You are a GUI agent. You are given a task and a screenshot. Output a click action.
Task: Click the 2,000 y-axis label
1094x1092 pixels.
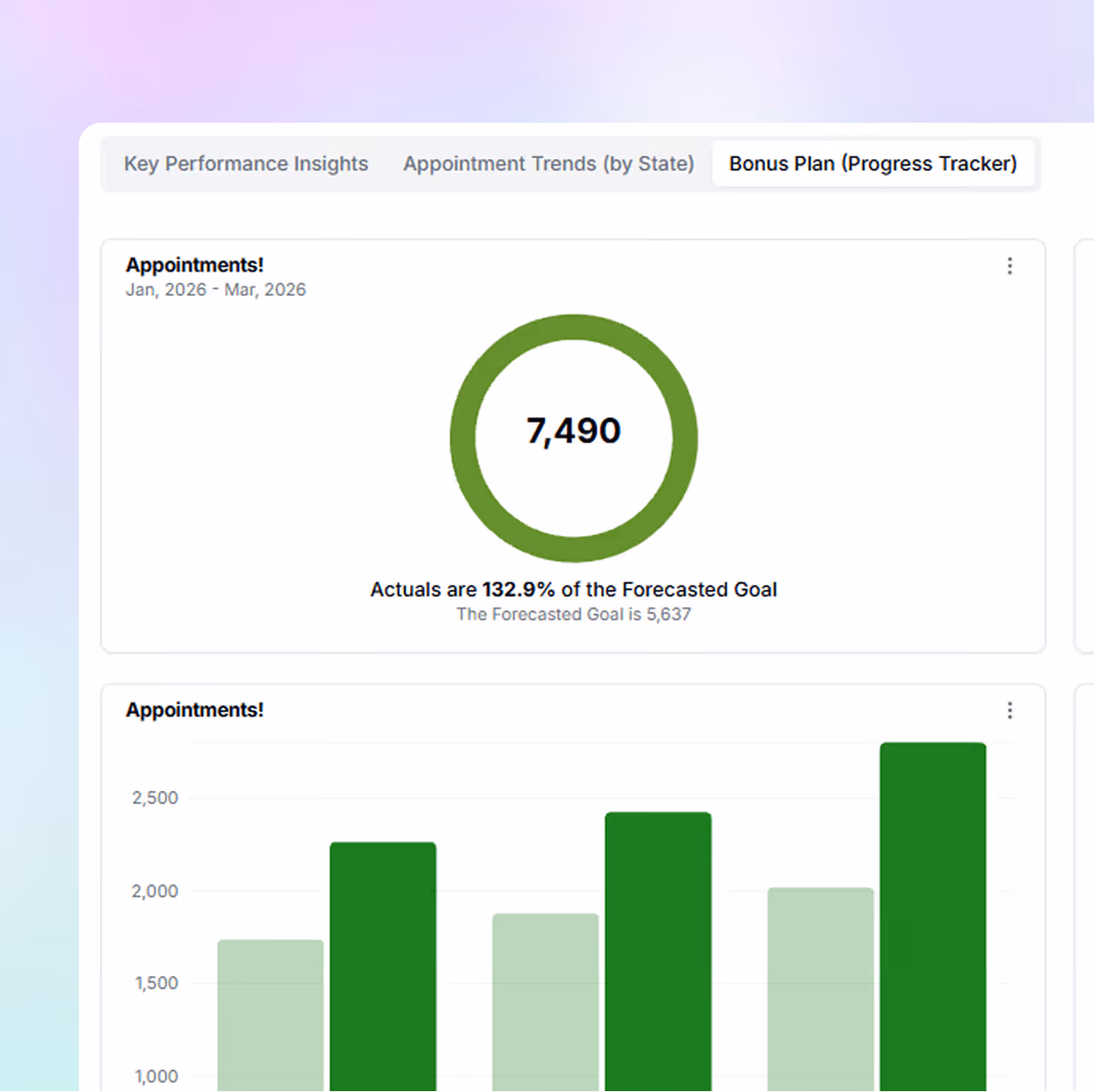pyautogui.click(x=155, y=891)
